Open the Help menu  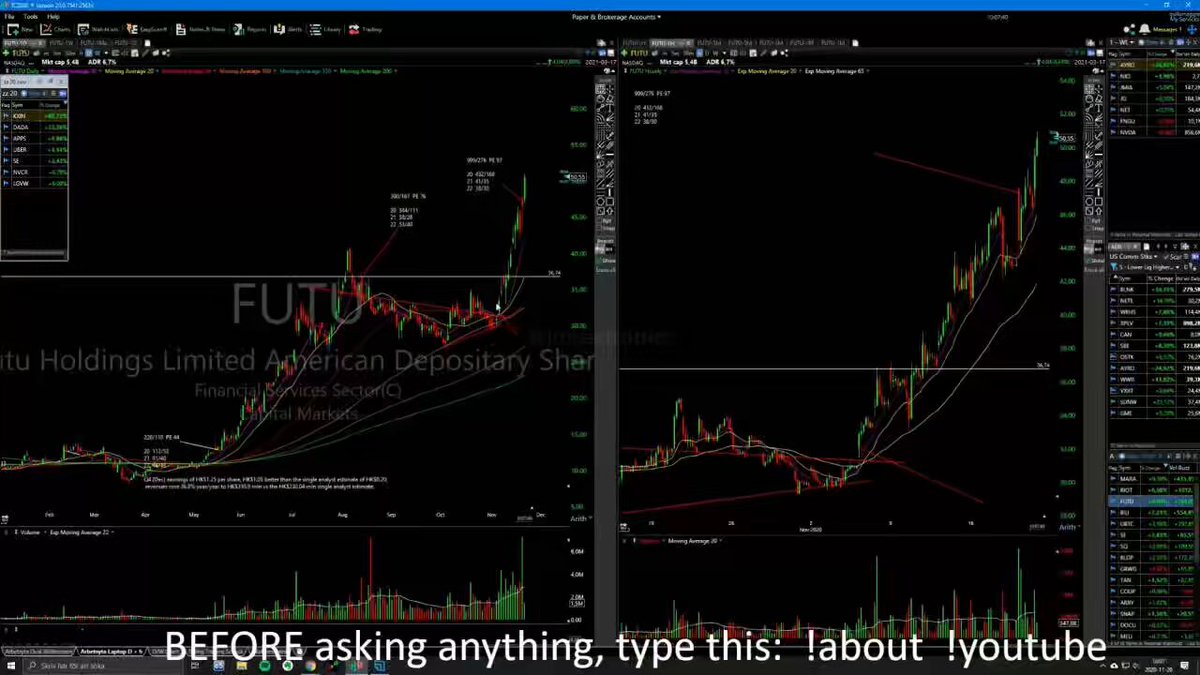pyautogui.click(x=53, y=17)
